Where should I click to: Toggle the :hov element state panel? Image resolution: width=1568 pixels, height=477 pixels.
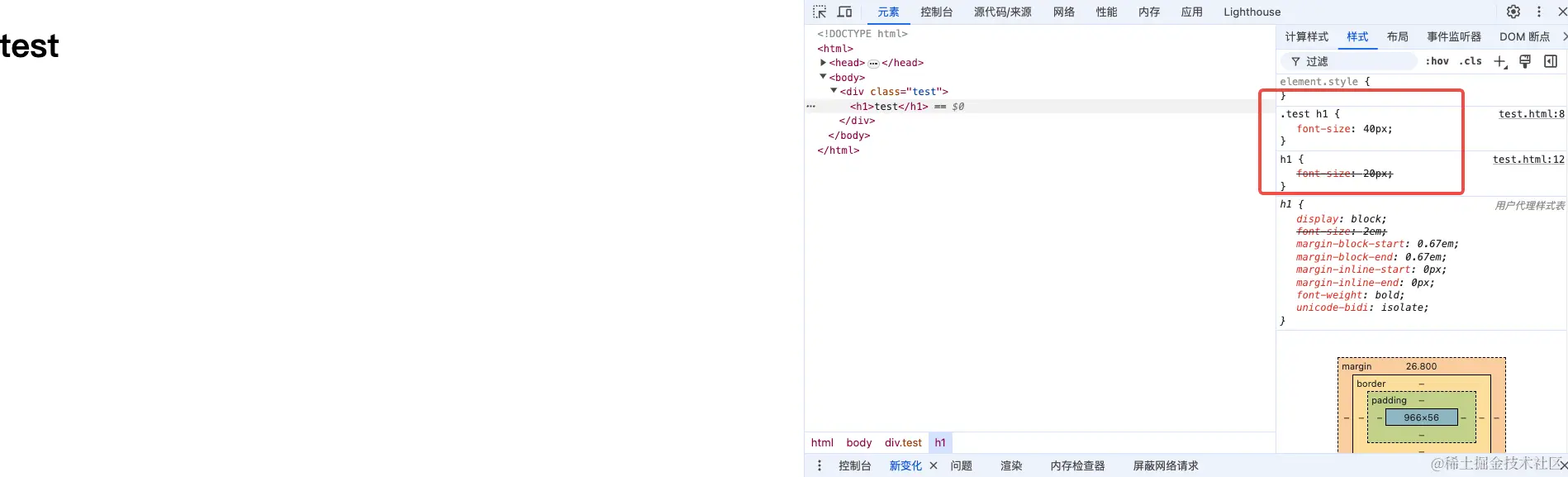point(1437,61)
